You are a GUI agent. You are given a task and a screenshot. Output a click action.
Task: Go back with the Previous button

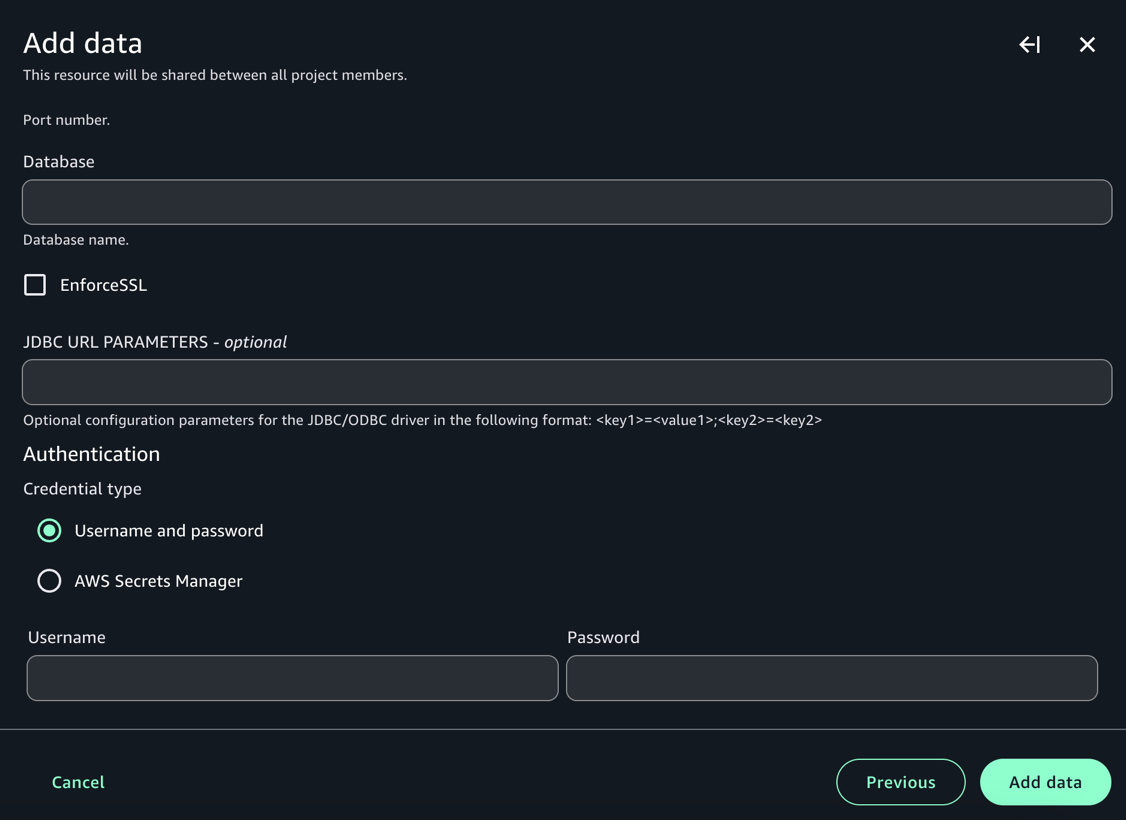click(x=900, y=782)
